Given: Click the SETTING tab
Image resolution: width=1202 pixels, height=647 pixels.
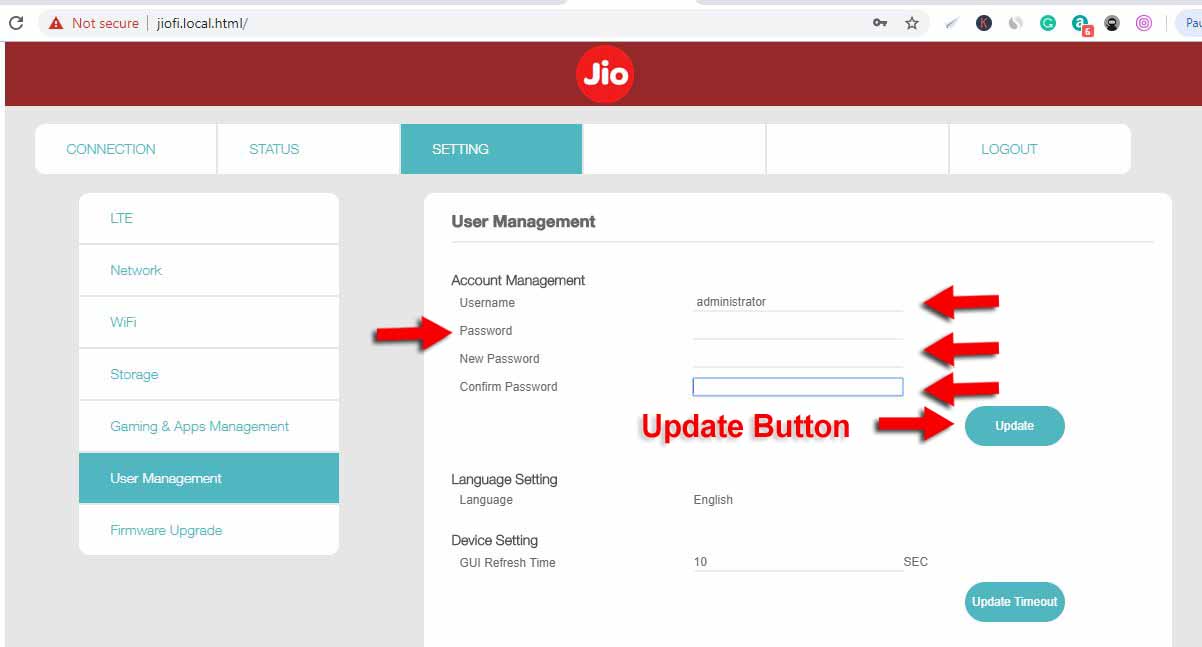Looking at the screenshot, I should pyautogui.click(x=459, y=148).
